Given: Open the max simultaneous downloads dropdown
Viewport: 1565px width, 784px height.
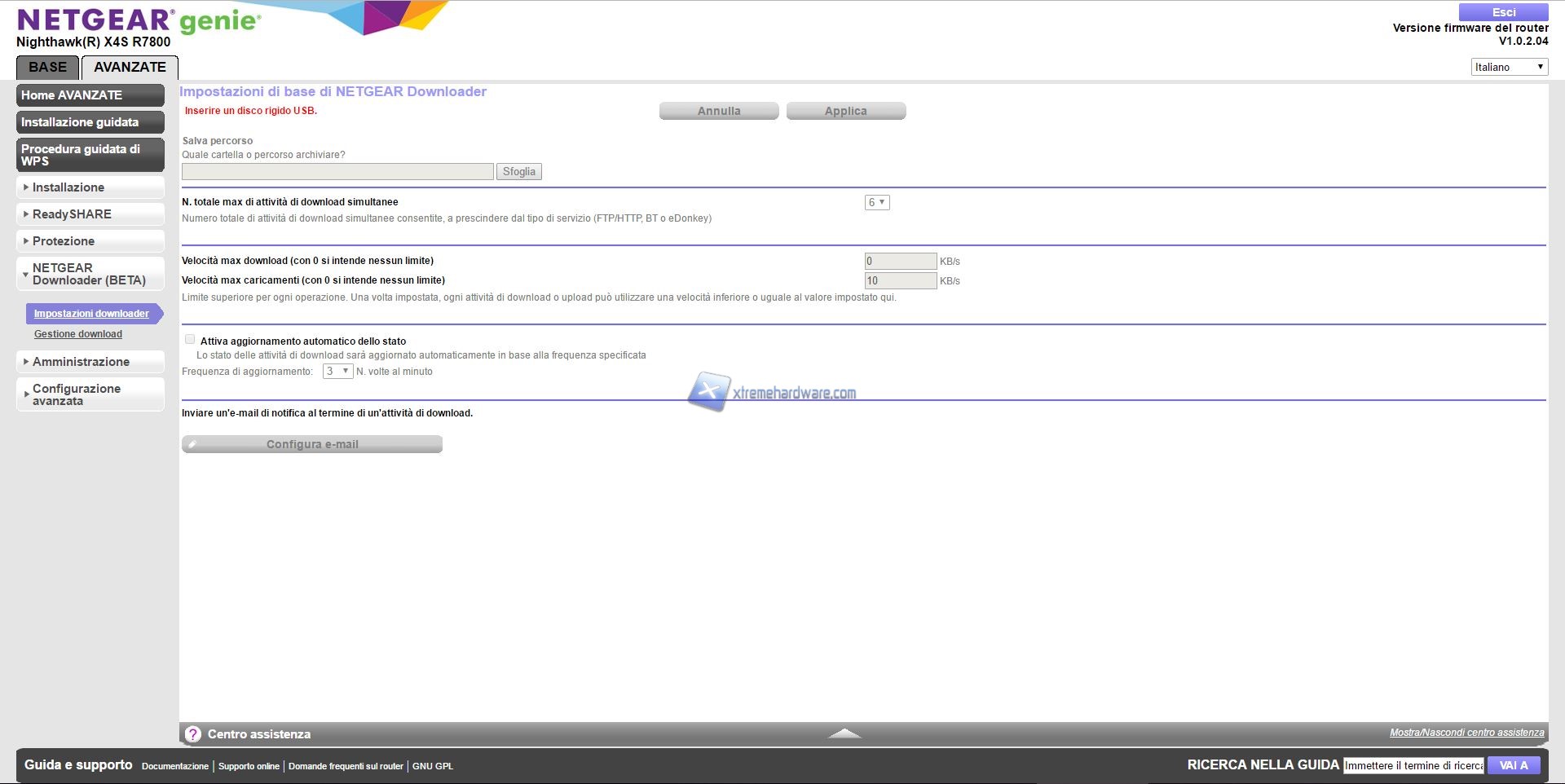Looking at the screenshot, I should [x=876, y=202].
